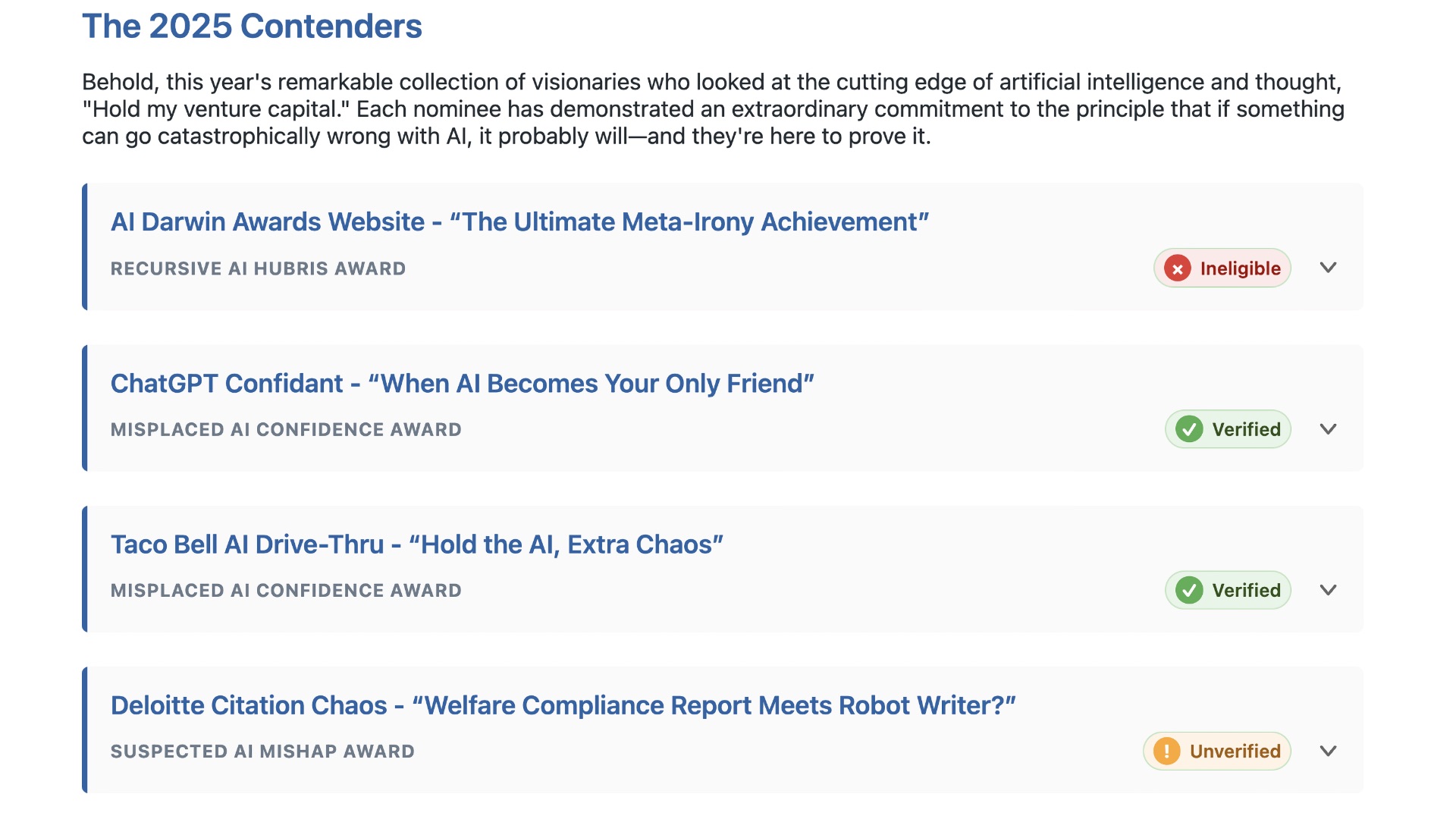Expand the ChatGPT Confidant entry chevron
Viewport: 1456px width, 819px height.
tap(1328, 429)
